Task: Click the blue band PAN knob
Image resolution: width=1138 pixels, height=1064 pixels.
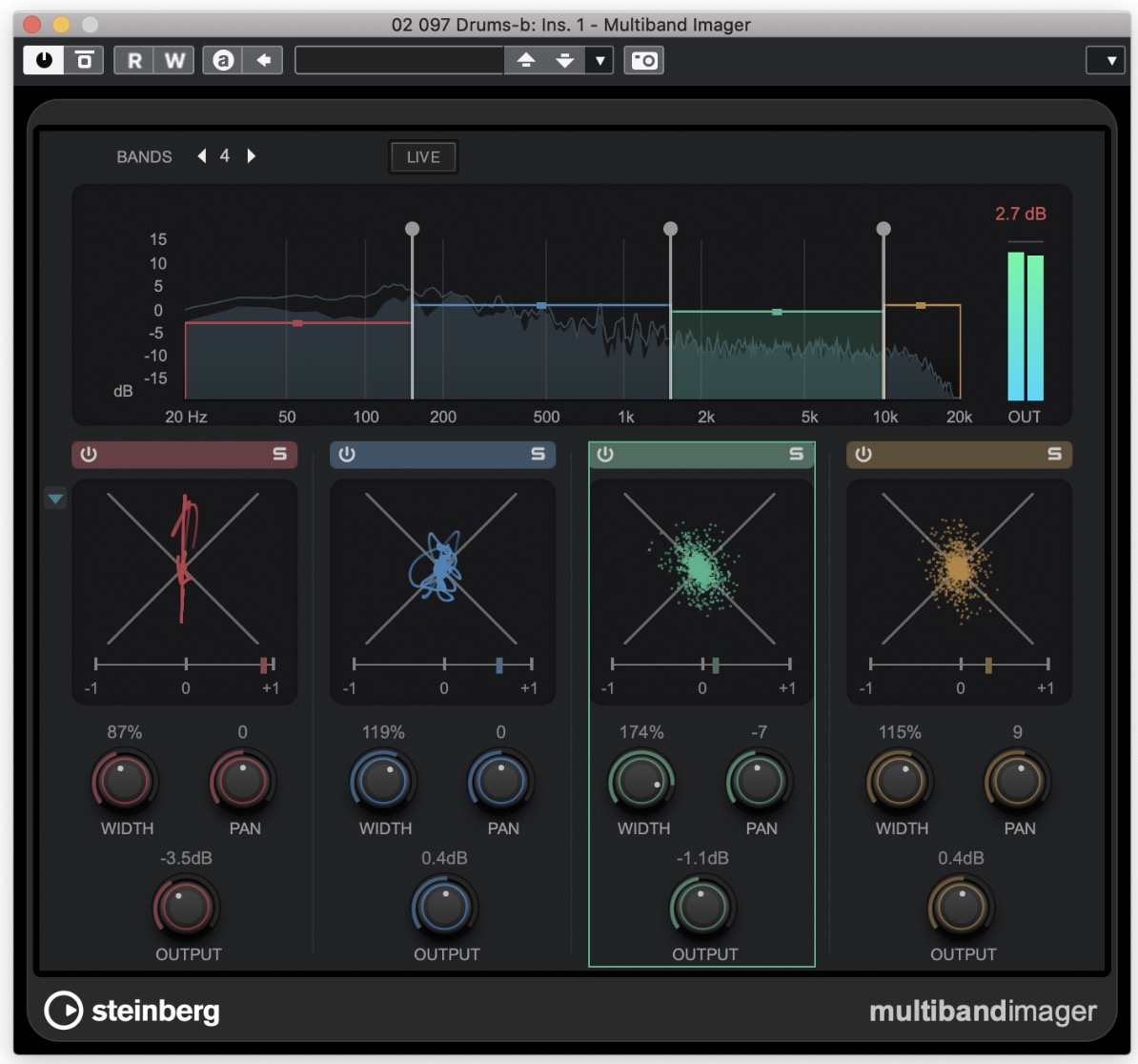Action: coord(500,782)
